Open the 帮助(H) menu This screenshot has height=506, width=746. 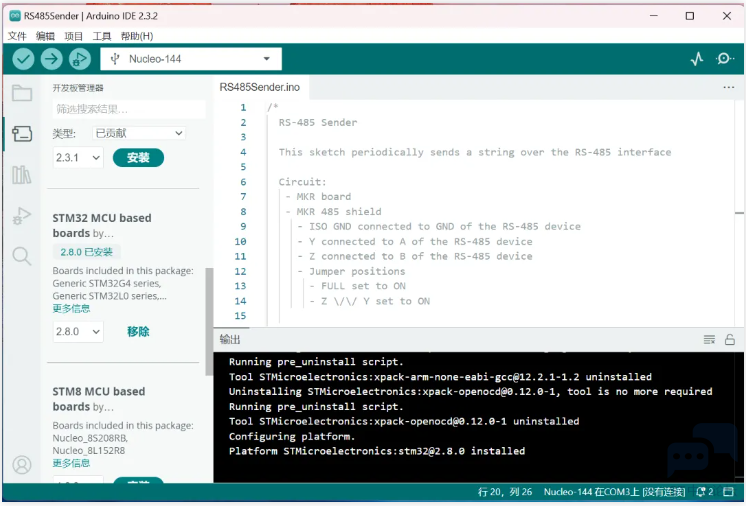click(x=137, y=36)
